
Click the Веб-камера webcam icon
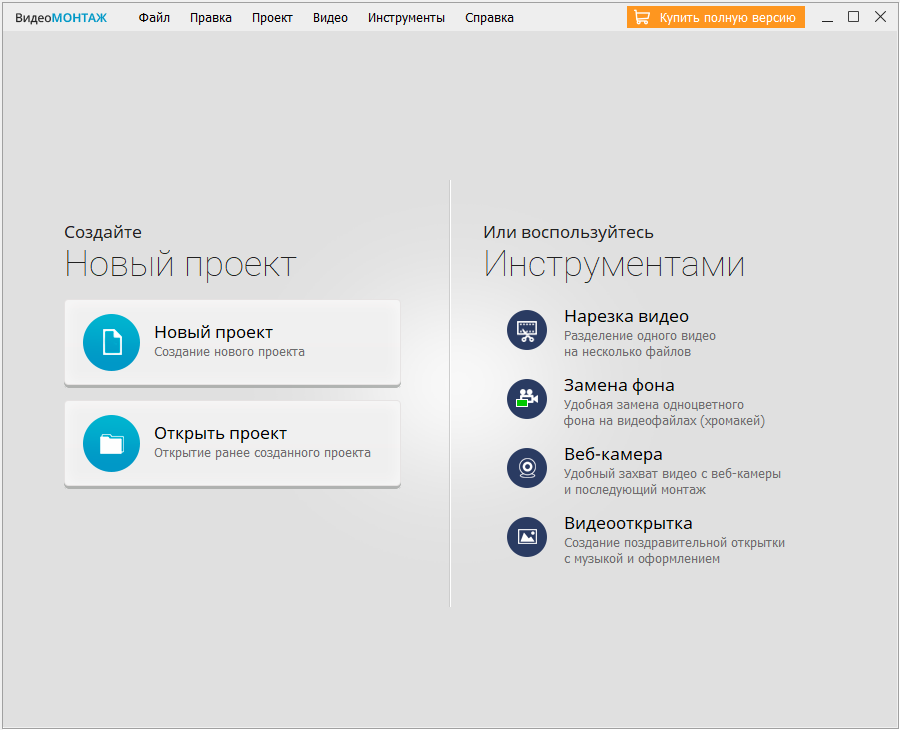[527, 468]
